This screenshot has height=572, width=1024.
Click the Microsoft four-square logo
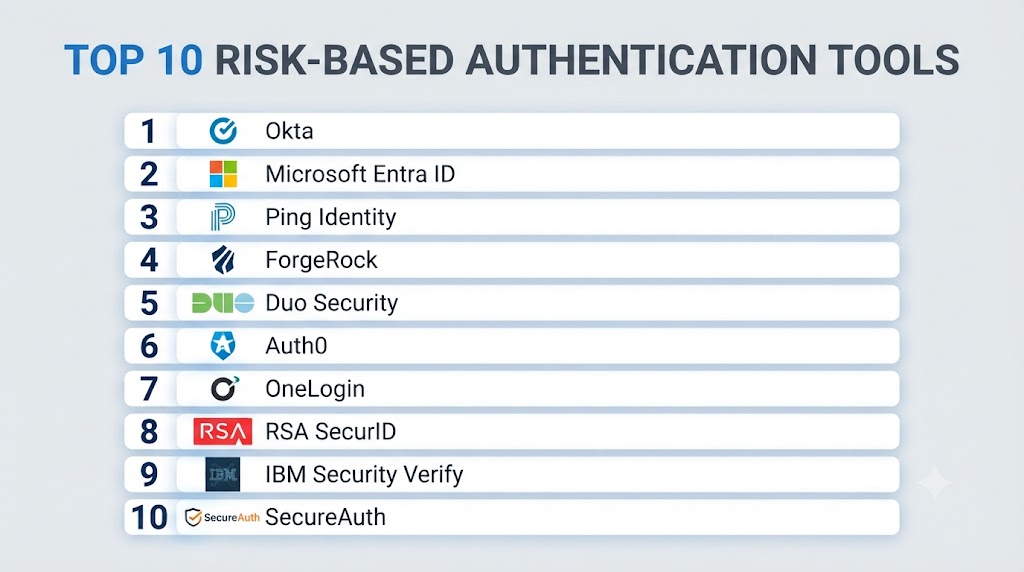pyautogui.click(x=223, y=174)
